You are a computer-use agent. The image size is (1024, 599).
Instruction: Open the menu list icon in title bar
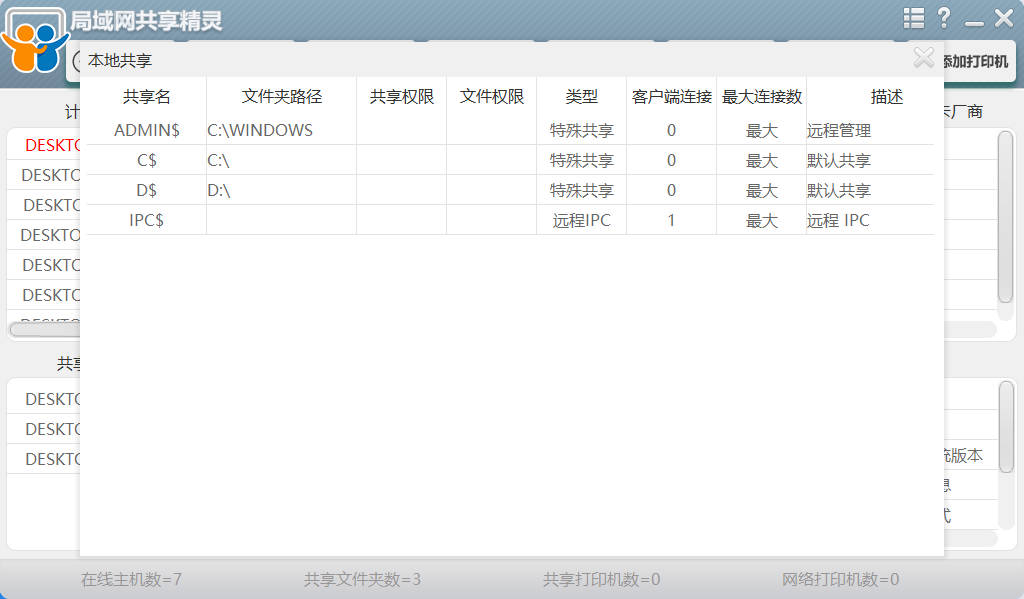914,18
